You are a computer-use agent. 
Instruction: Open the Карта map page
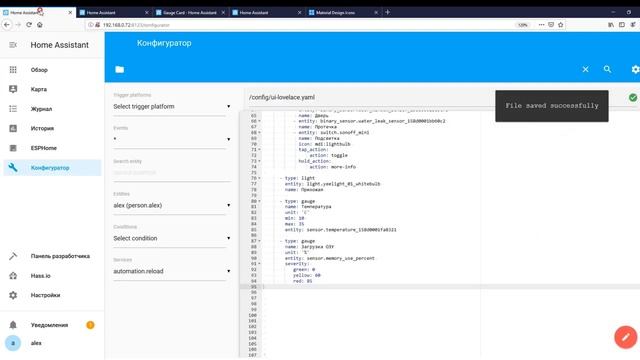(x=39, y=89)
